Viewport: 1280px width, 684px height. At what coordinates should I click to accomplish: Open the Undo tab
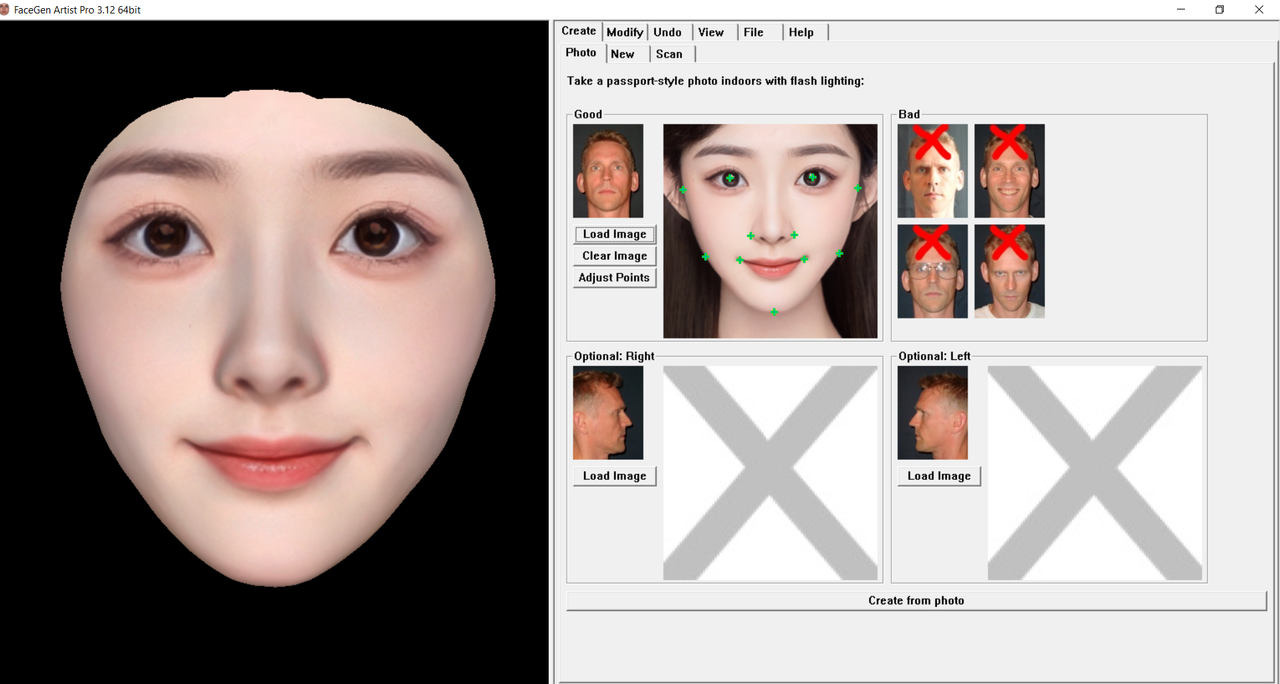coord(668,32)
